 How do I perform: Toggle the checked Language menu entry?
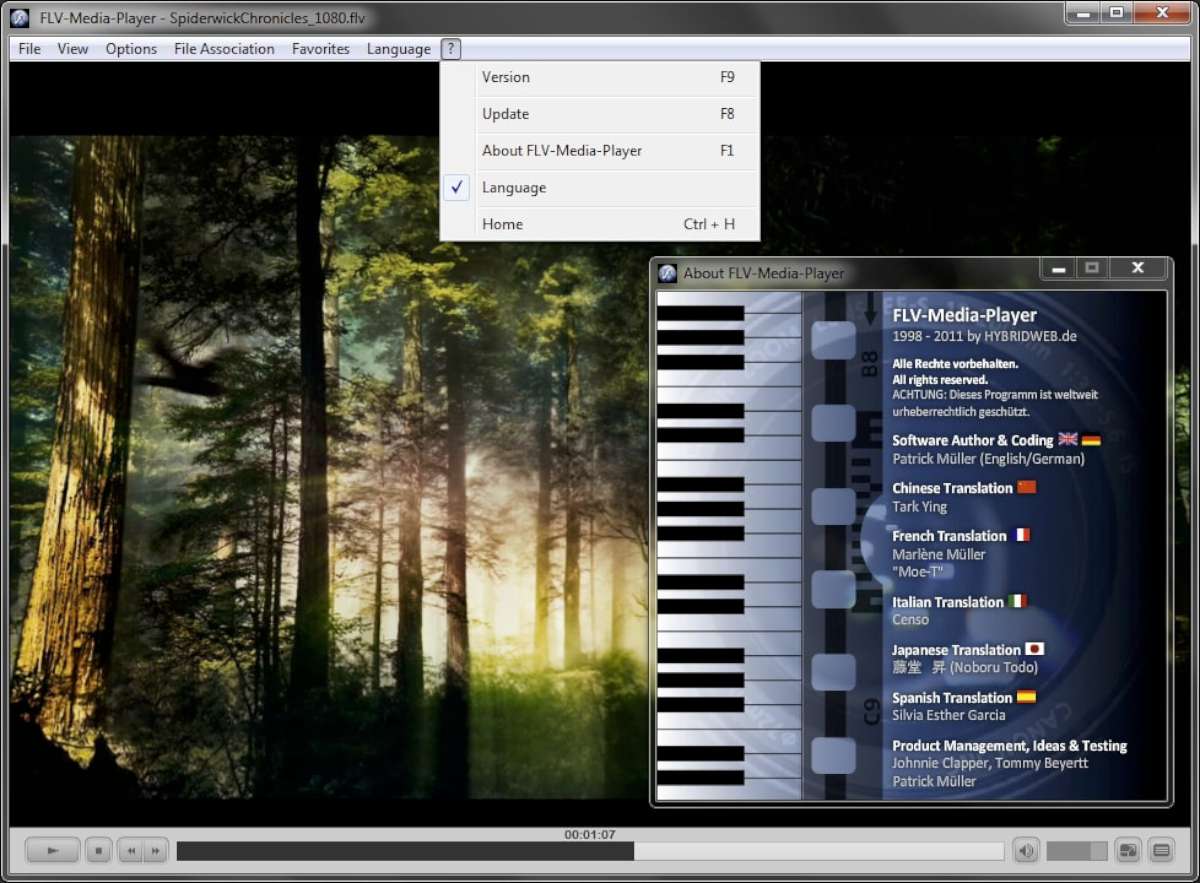tap(514, 188)
